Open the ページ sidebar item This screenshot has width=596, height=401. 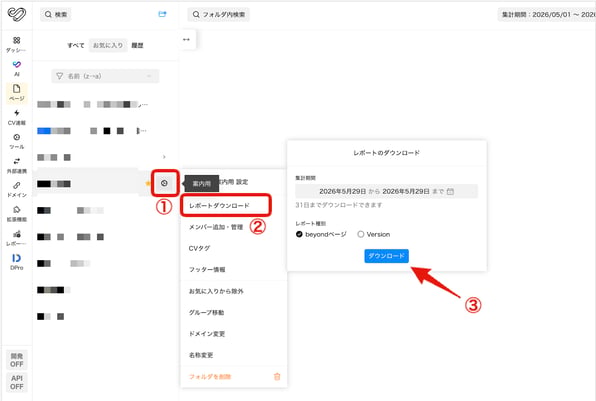coord(16,93)
